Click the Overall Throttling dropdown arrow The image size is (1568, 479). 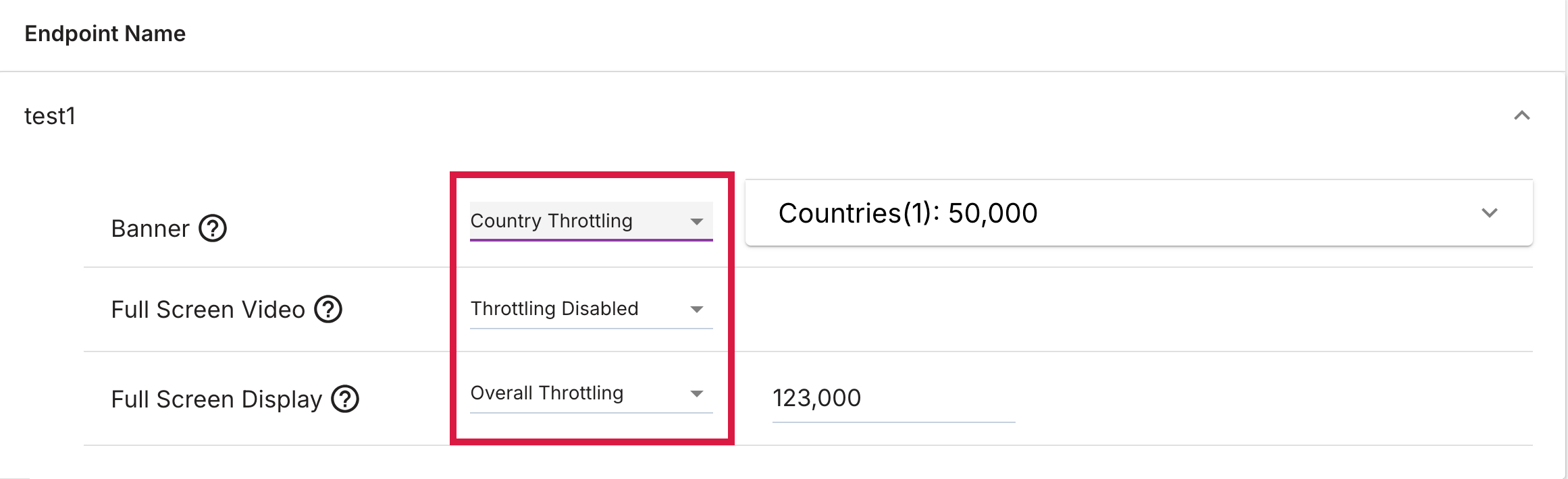(x=697, y=394)
